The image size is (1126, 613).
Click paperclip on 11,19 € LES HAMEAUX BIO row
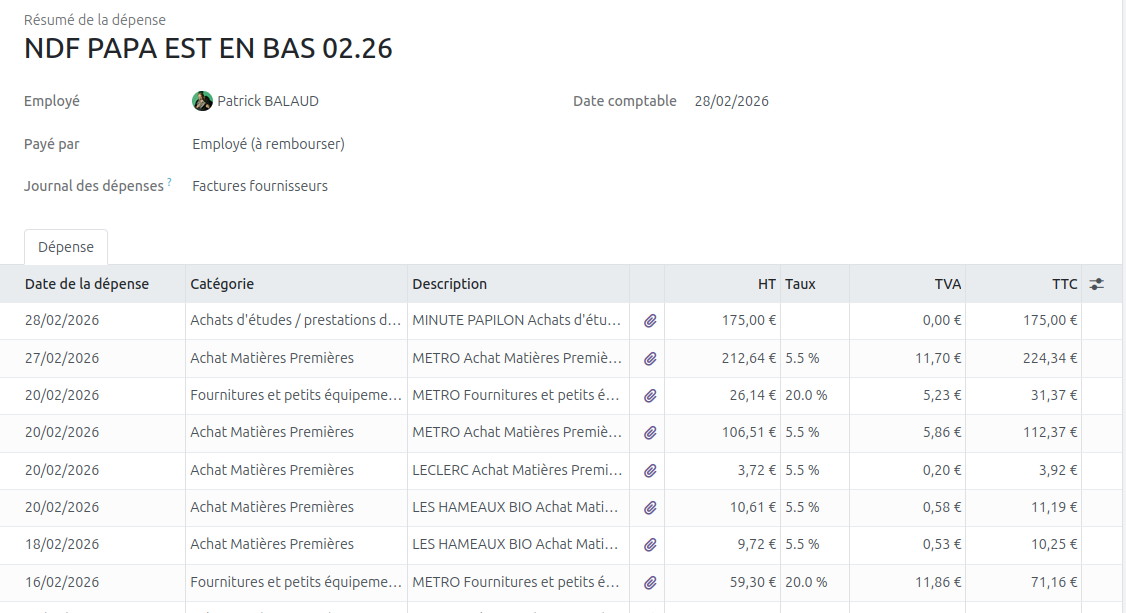click(650, 508)
